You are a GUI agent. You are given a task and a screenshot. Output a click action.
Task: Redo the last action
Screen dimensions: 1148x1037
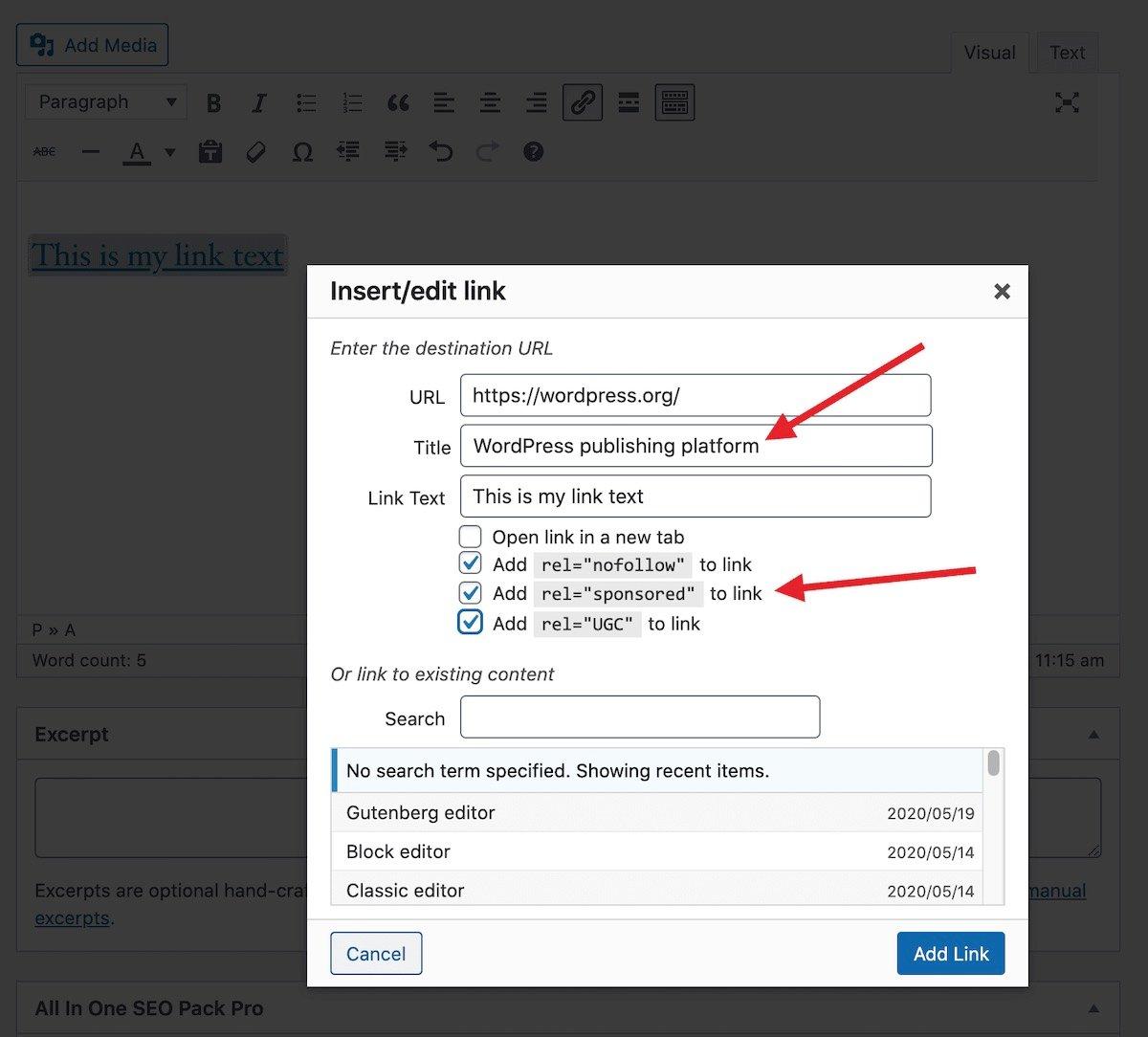pyautogui.click(x=487, y=151)
